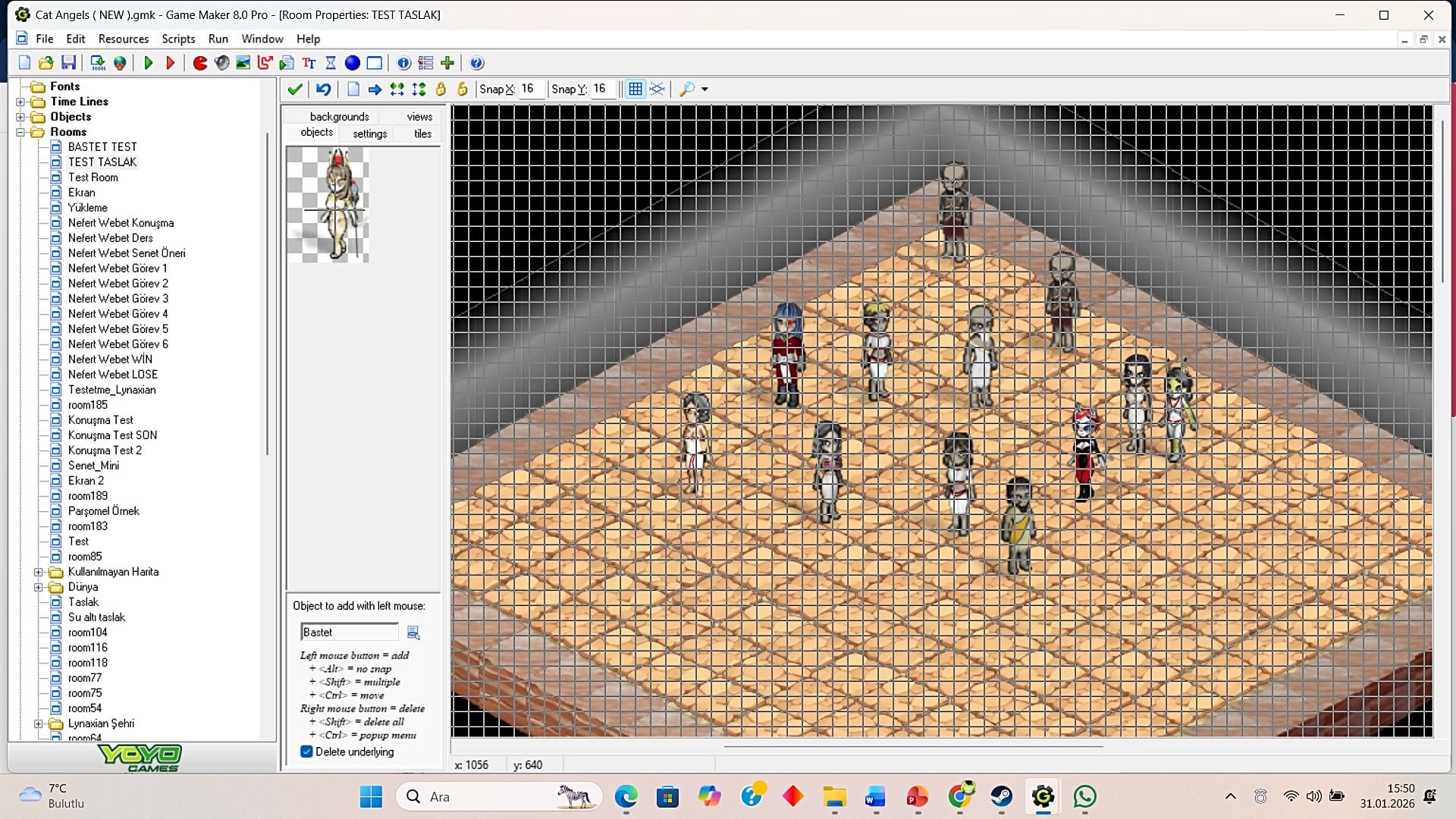Open Steam from the taskbar
Viewport: 1456px width, 819px height.
click(1001, 796)
